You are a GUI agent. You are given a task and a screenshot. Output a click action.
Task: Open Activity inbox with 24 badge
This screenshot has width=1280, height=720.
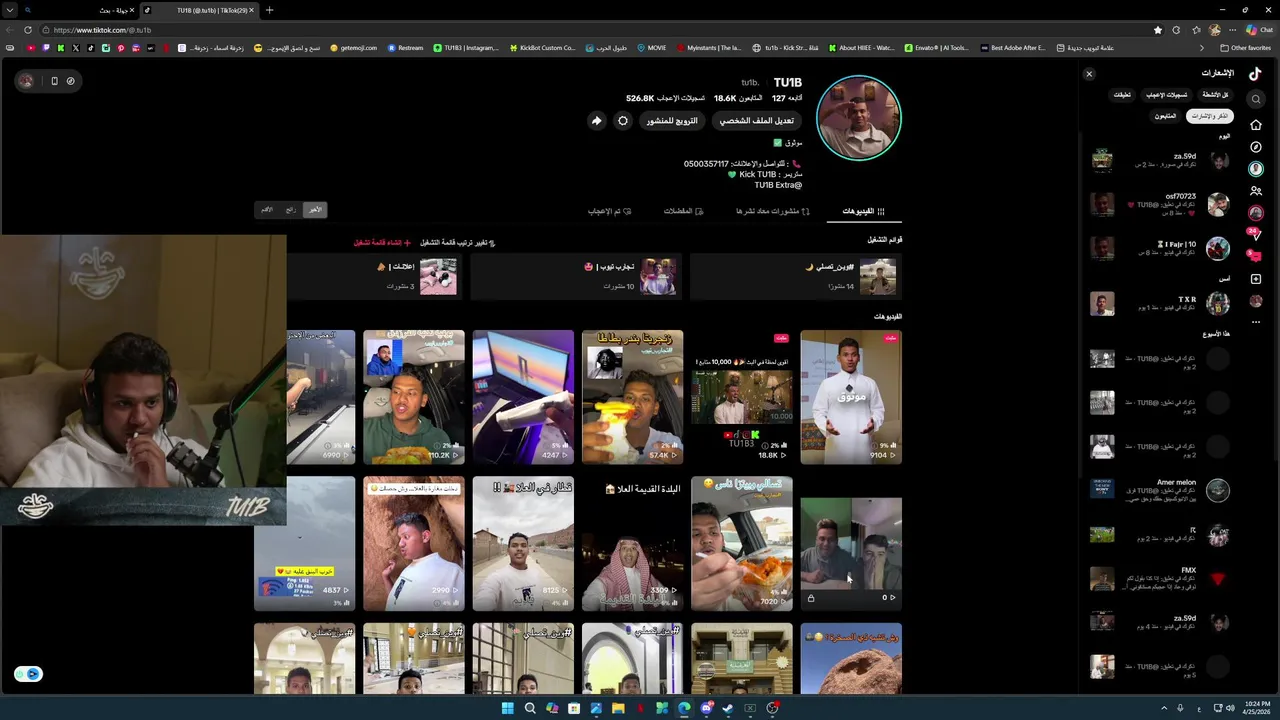[1255, 235]
